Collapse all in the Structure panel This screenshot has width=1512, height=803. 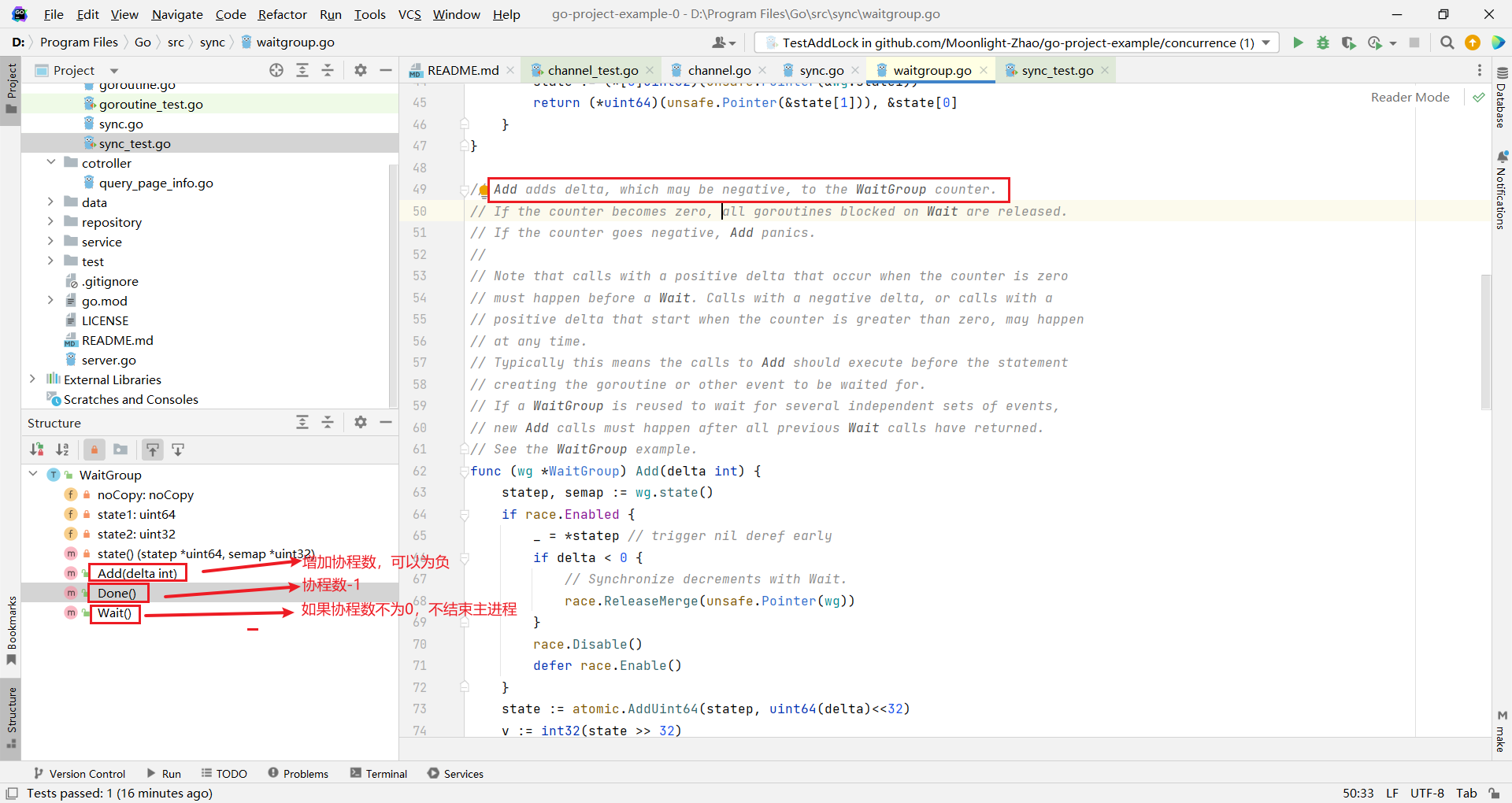pos(328,423)
